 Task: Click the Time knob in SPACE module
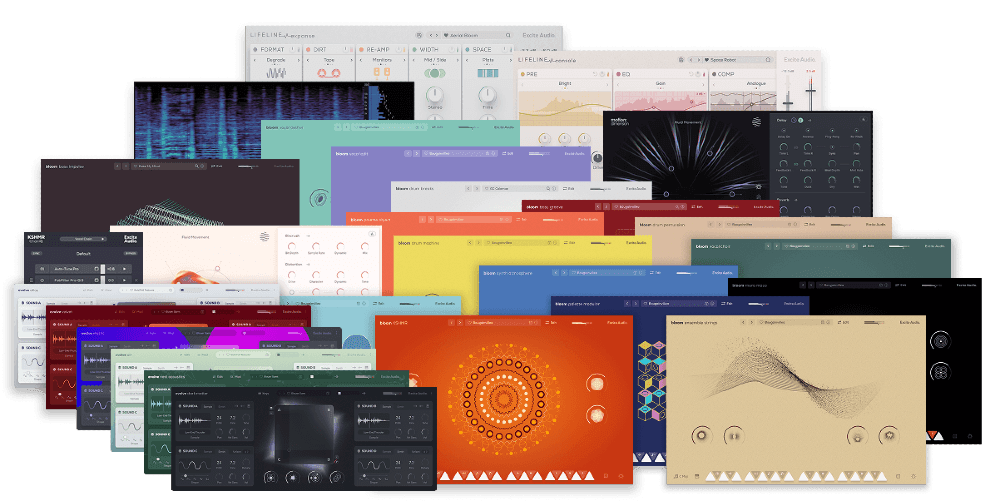(487, 95)
